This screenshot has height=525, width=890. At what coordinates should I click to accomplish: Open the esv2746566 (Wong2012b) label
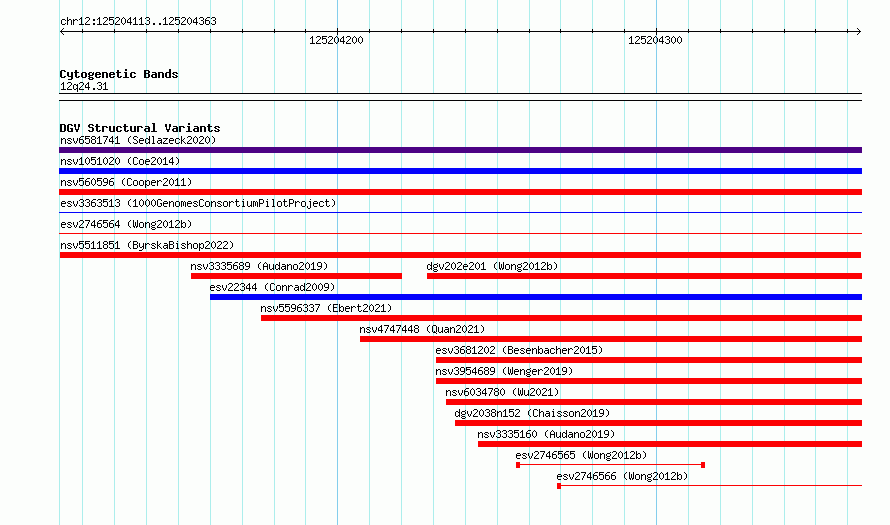coord(622,476)
